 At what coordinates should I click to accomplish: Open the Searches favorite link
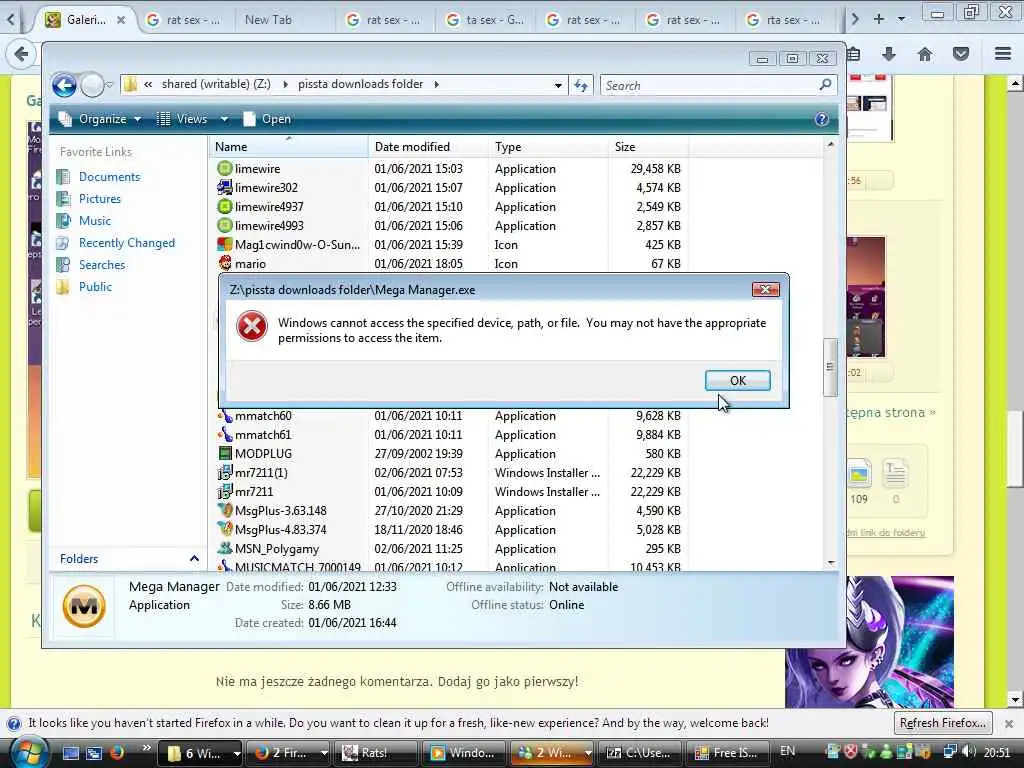click(x=102, y=265)
